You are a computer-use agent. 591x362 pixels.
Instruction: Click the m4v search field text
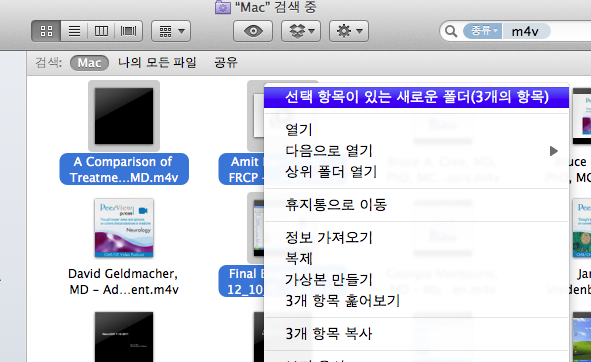click(x=525, y=31)
